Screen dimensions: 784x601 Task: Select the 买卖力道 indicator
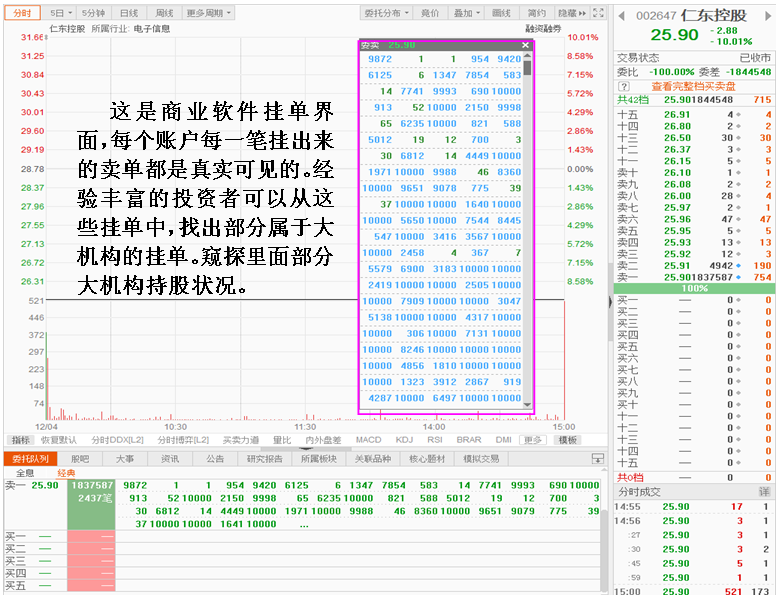(x=240, y=440)
